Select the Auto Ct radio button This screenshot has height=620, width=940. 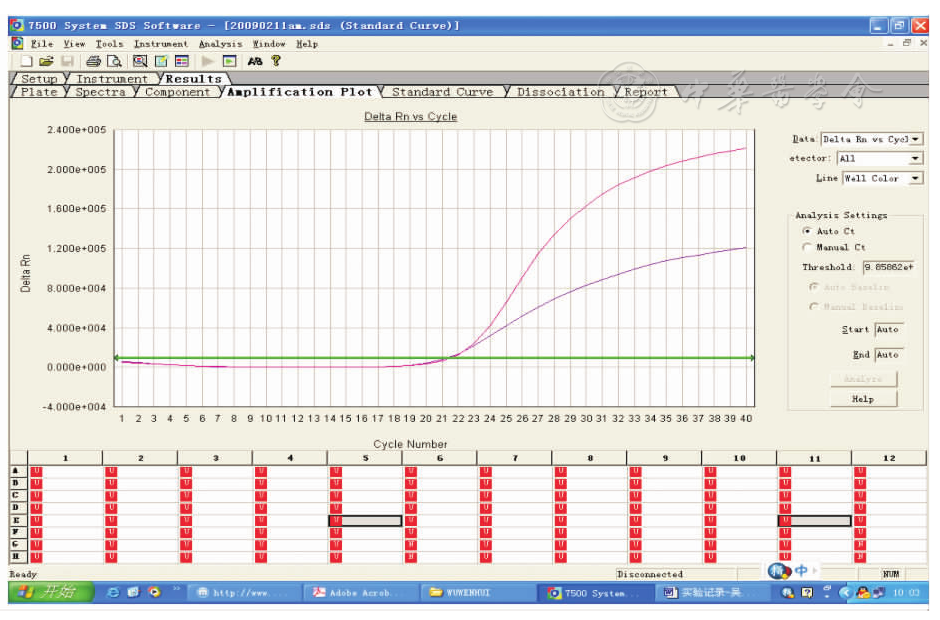pyautogui.click(x=807, y=231)
